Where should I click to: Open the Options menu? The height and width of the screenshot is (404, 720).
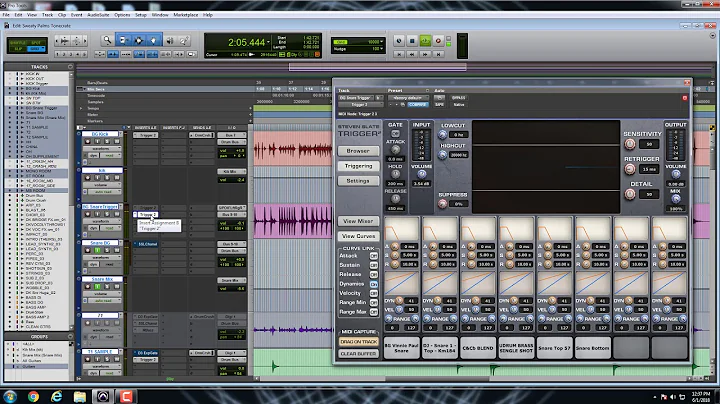click(x=122, y=15)
